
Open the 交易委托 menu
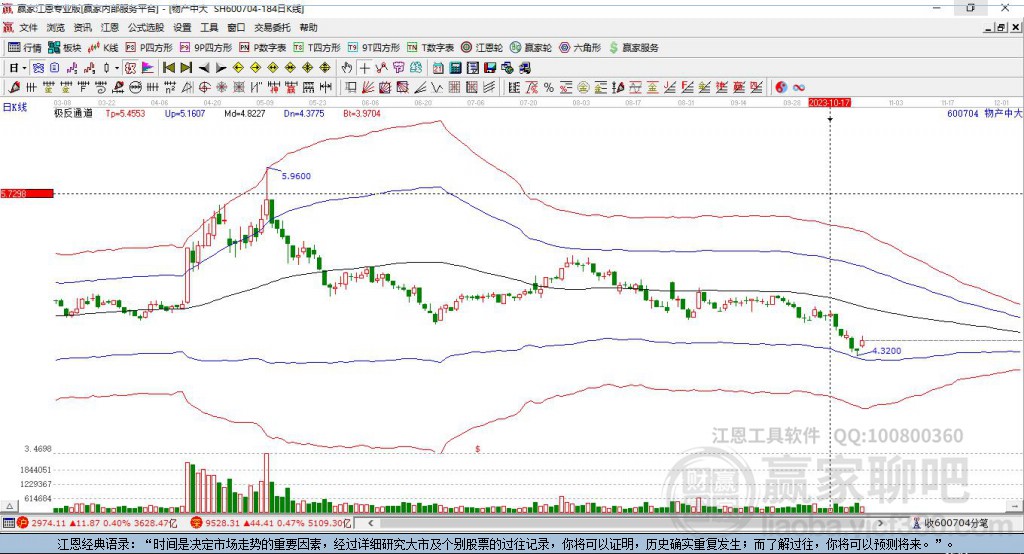[272, 27]
